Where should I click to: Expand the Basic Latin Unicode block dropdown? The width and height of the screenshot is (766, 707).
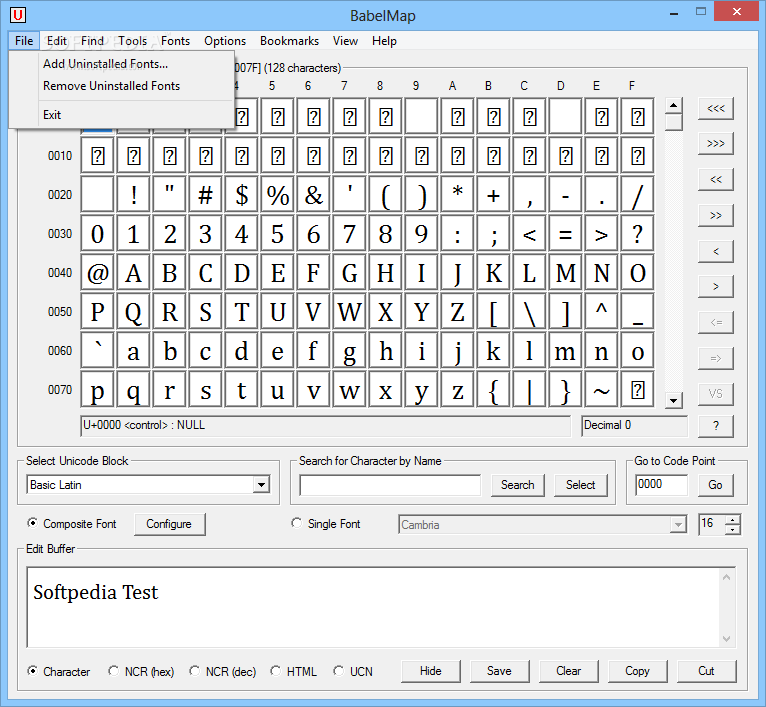261,485
